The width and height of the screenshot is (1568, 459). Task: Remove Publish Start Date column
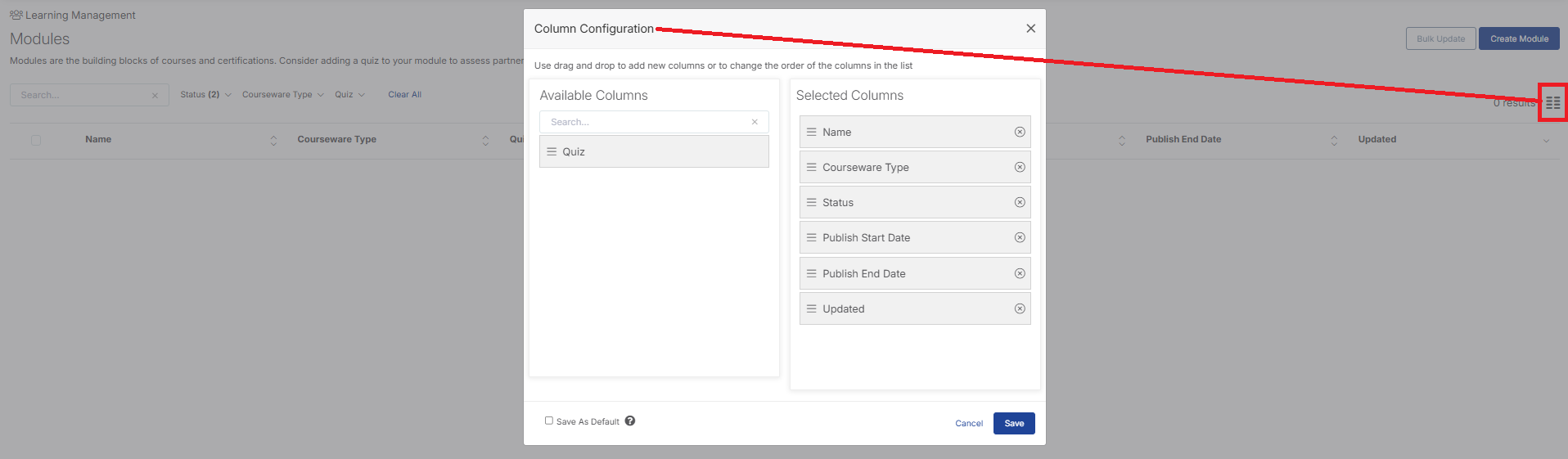point(1020,237)
